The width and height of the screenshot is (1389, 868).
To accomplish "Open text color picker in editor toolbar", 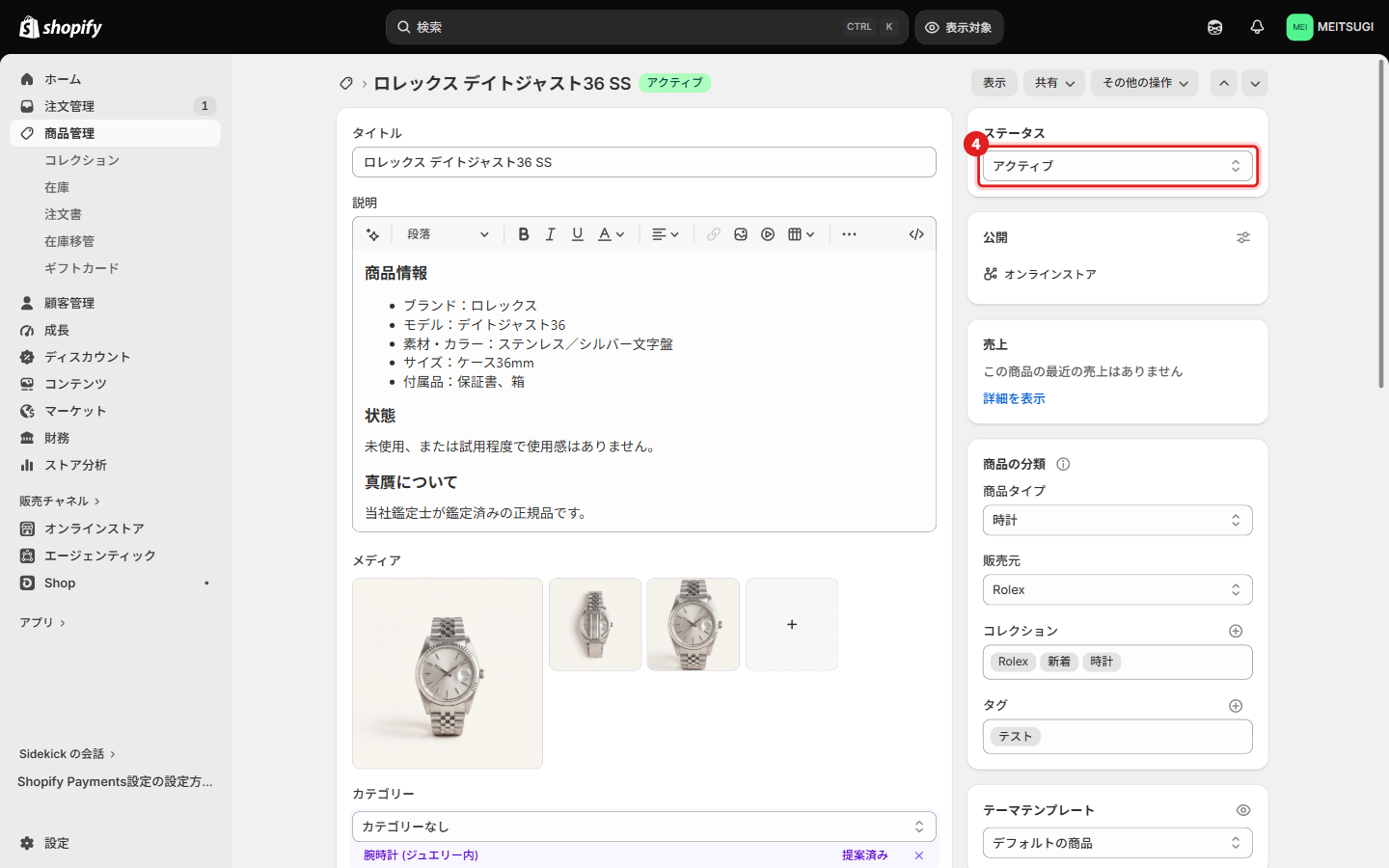I will pos(612,234).
